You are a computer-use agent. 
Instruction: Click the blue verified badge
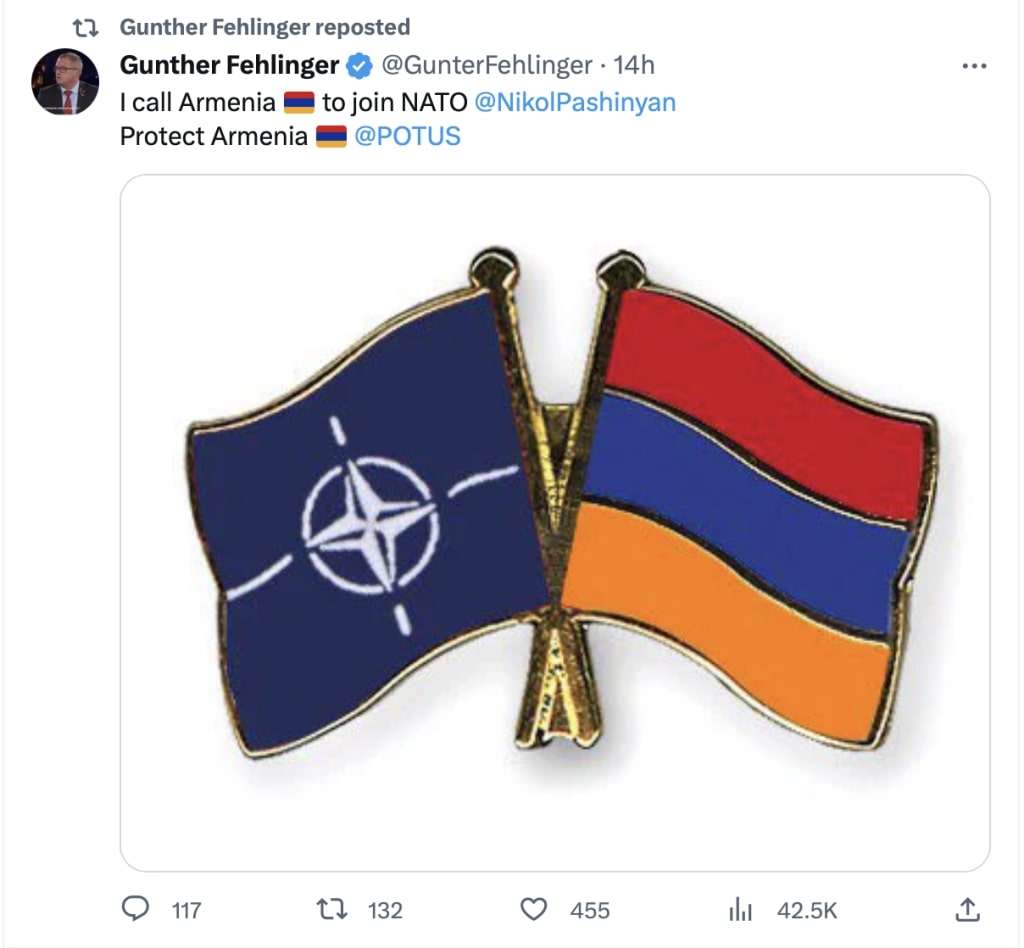[359, 65]
